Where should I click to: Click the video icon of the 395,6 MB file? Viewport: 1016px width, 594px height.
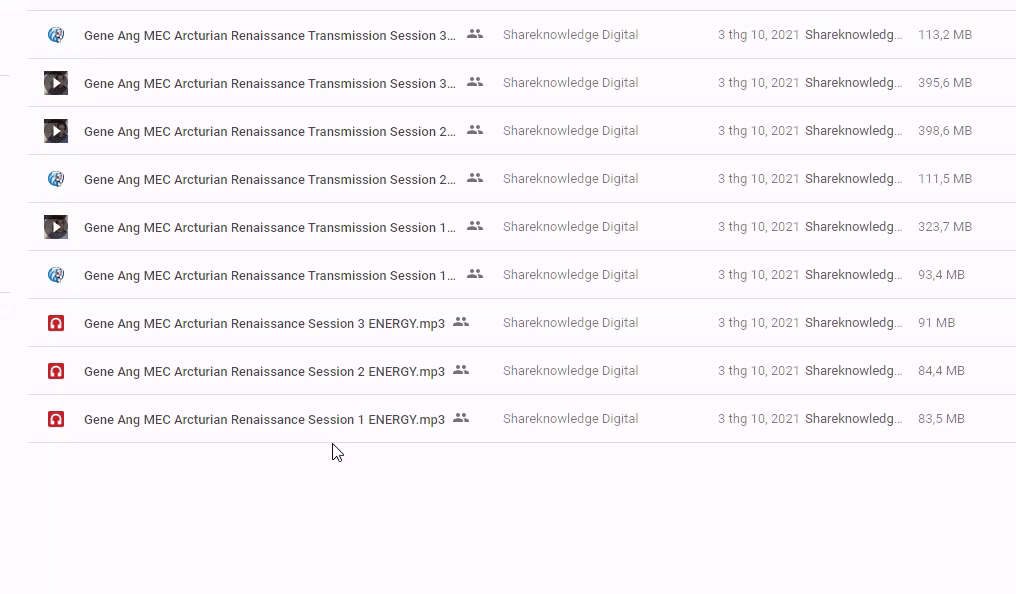click(56, 83)
